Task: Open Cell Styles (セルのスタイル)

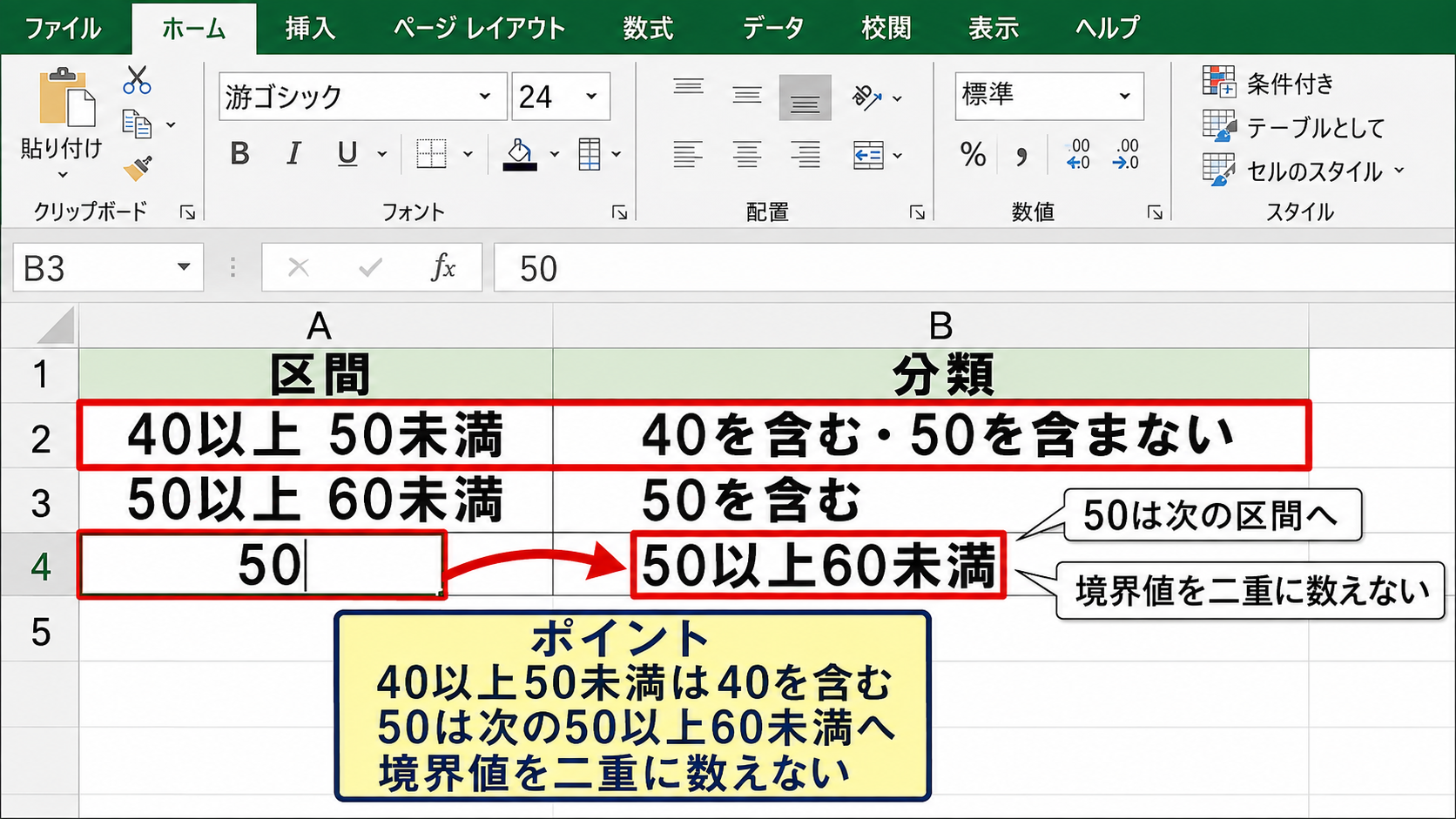Action: [x=1303, y=171]
